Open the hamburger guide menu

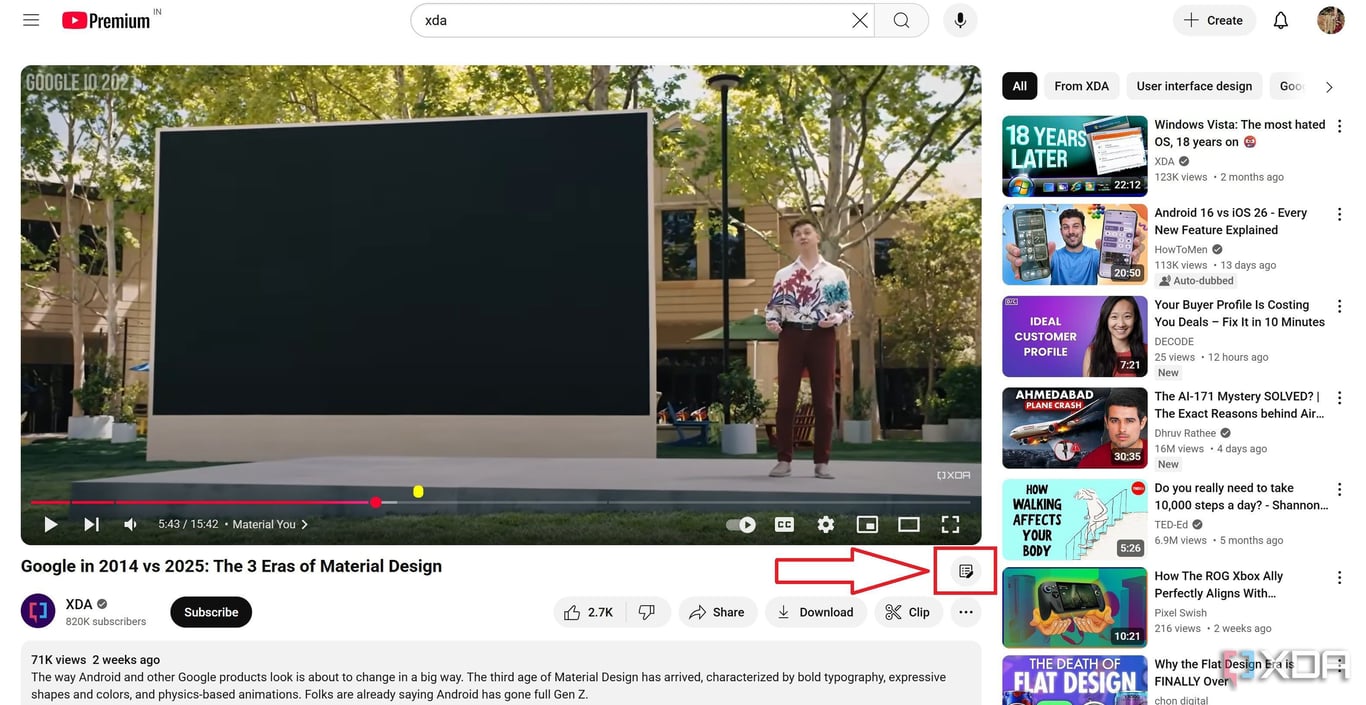tap(31, 20)
